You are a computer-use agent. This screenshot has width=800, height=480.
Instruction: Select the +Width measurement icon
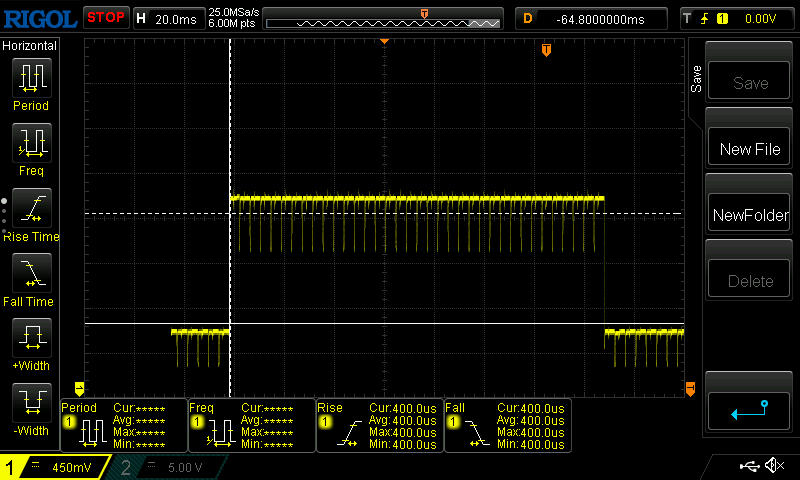point(31,338)
